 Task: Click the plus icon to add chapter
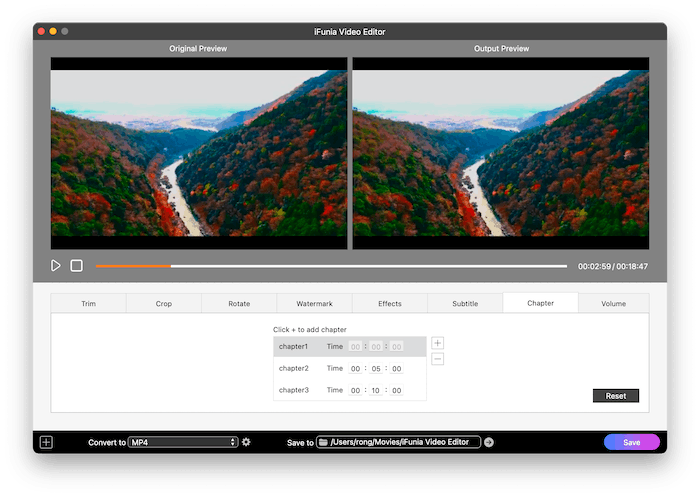pyautogui.click(x=437, y=343)
